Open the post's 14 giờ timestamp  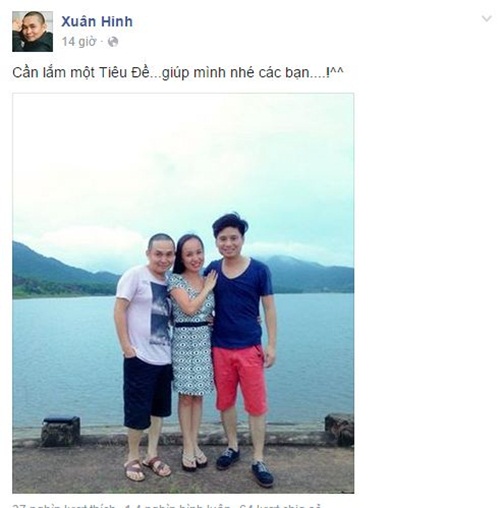[79, 42]
